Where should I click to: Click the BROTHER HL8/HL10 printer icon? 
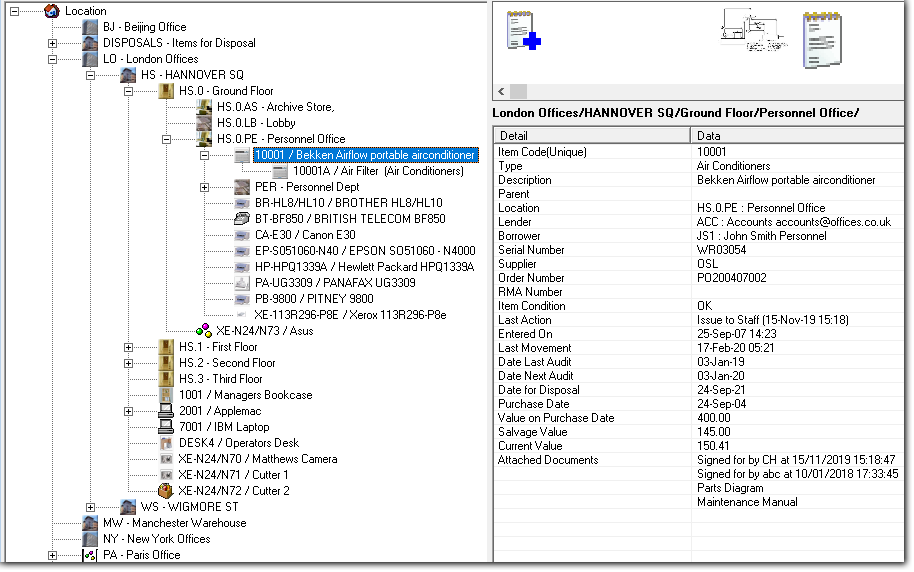click(242, 203)
